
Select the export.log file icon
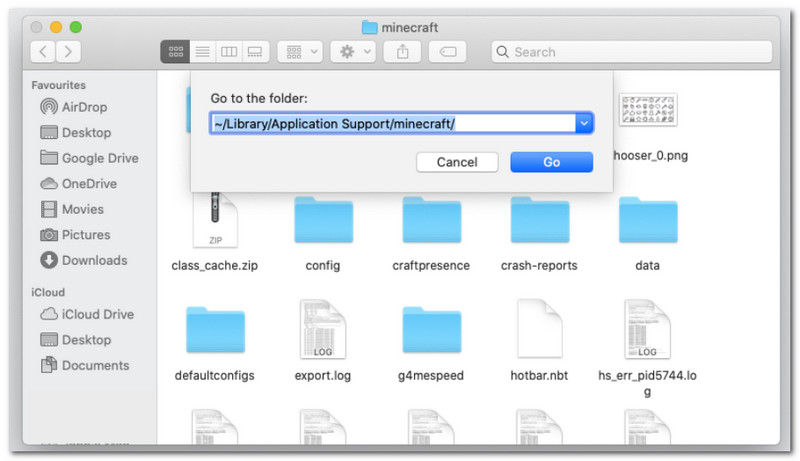[x=323, y=329]
